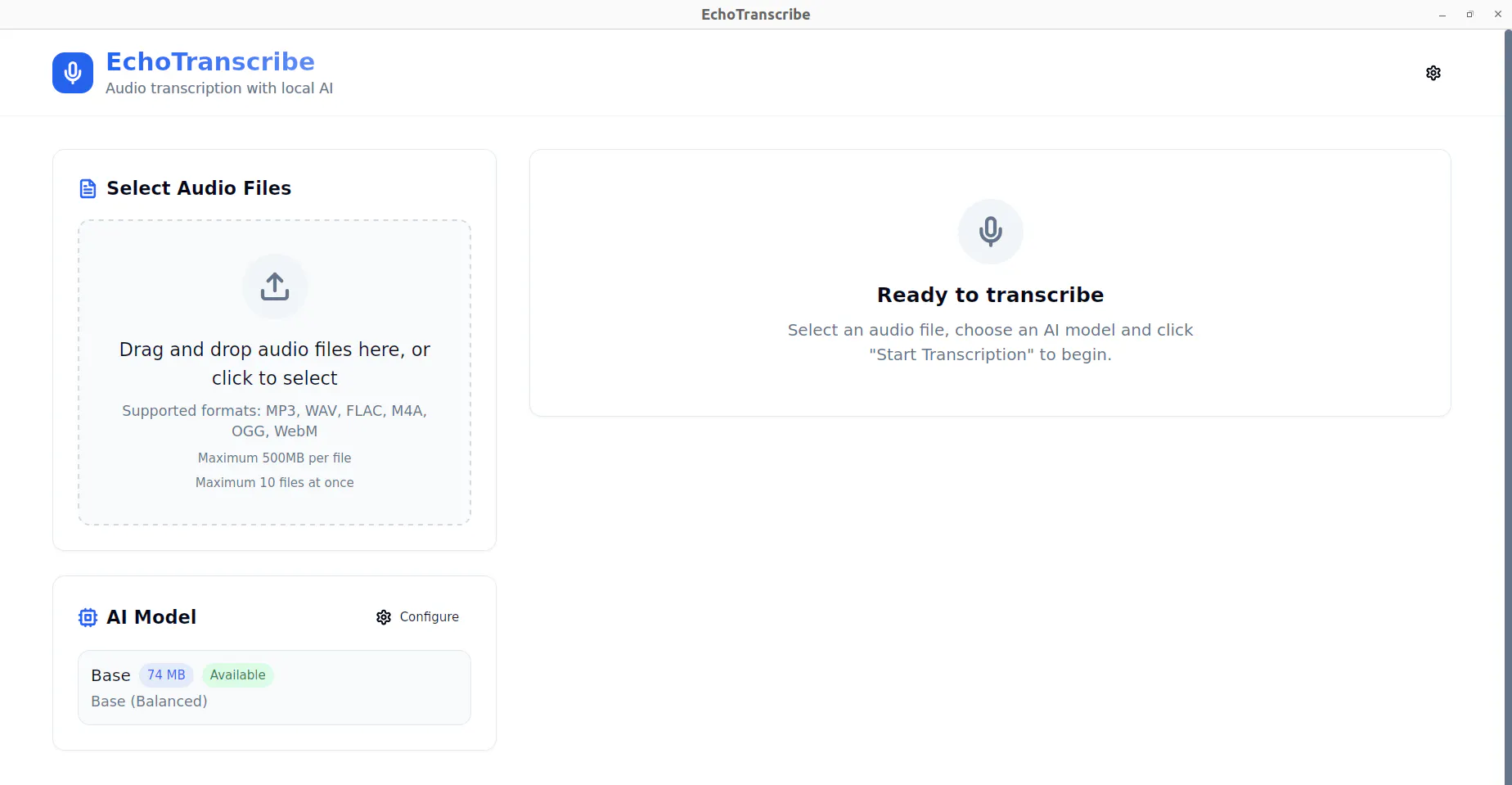Click the document icon beside Select Audio Files

pyautogui.click(x=88, y=189)
